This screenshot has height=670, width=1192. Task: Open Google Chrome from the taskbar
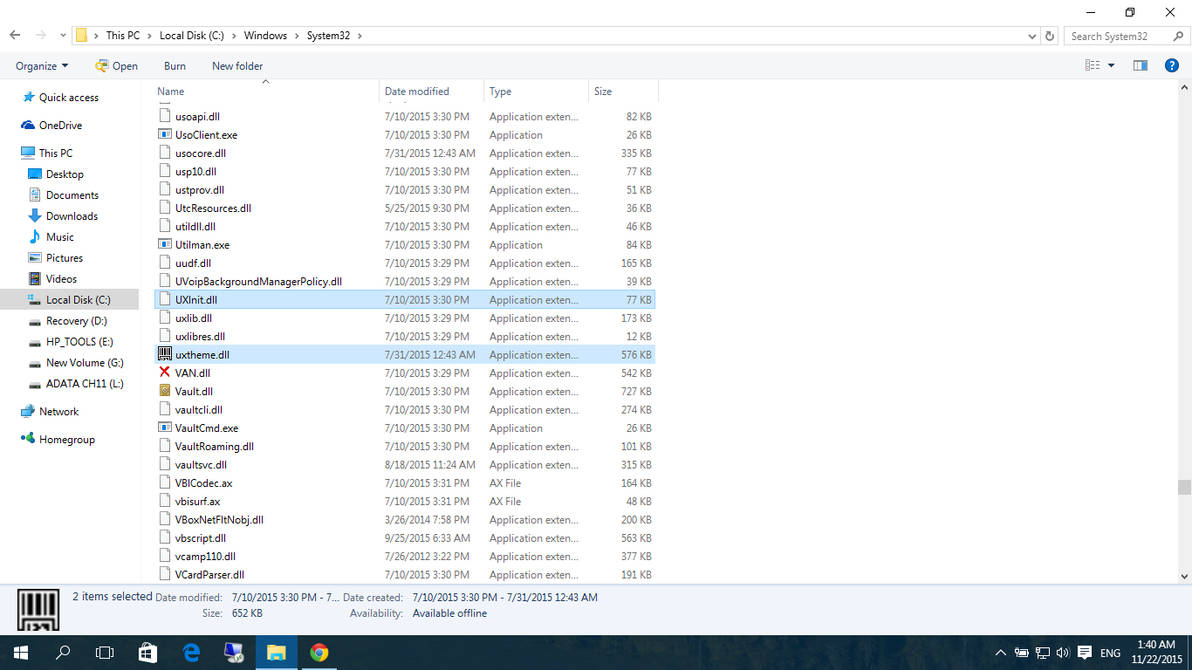(318, 652)
